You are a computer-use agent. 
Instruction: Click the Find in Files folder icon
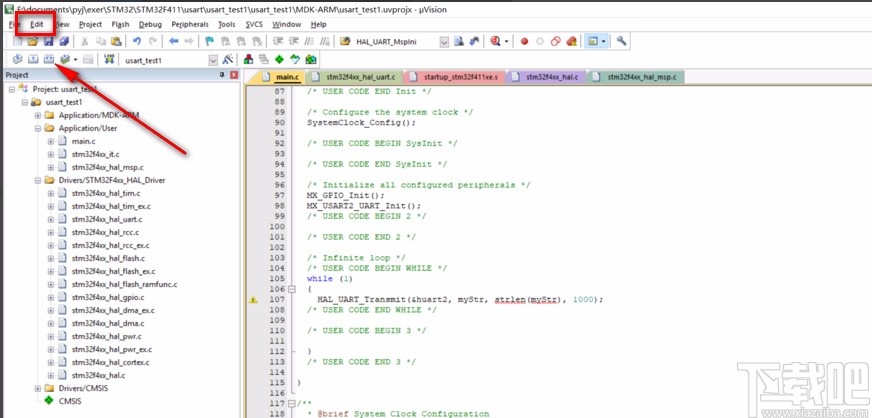(345, 41)
